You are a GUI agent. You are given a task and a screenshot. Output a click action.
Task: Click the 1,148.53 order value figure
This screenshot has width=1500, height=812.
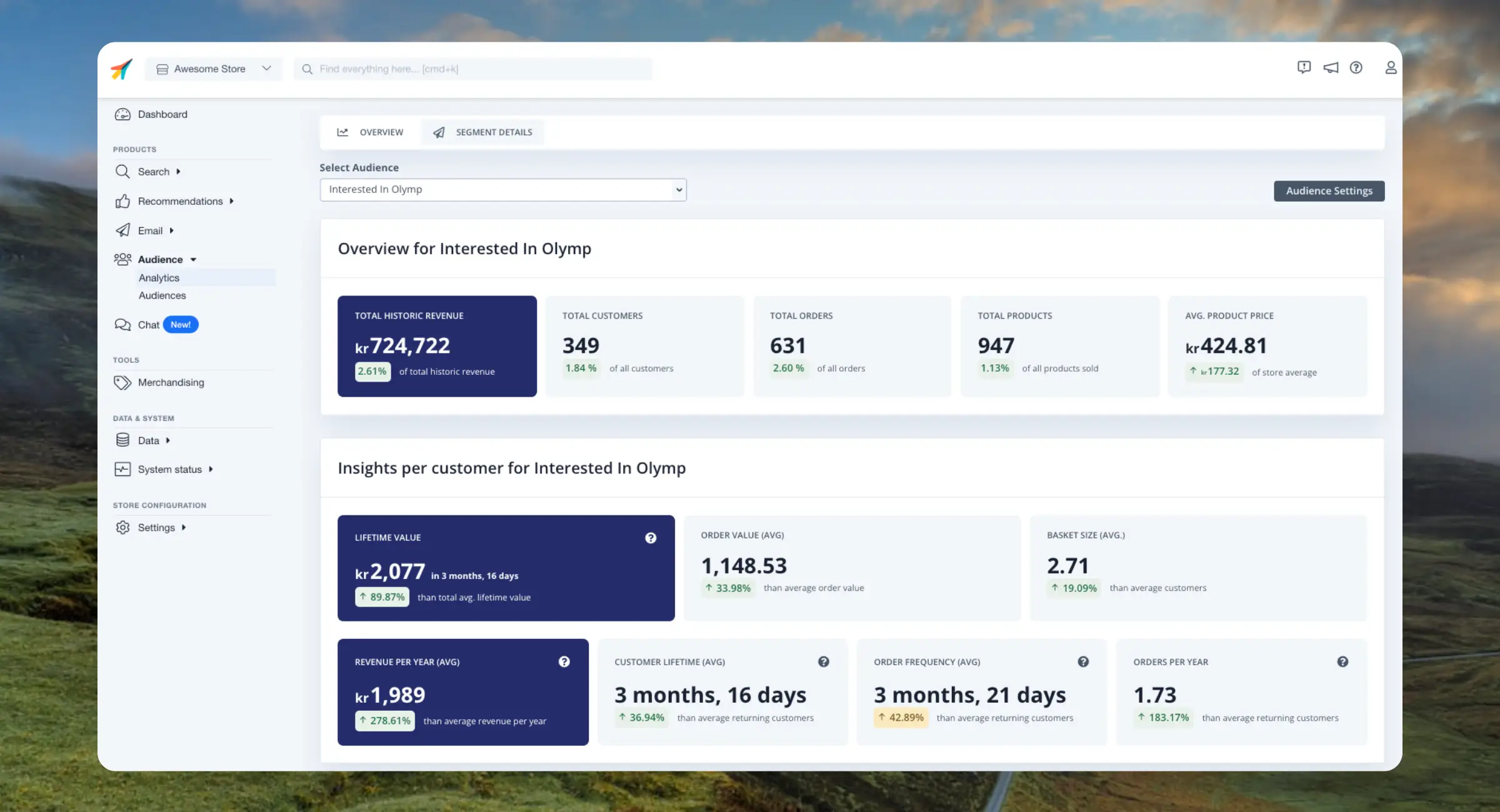pos(744,565)
